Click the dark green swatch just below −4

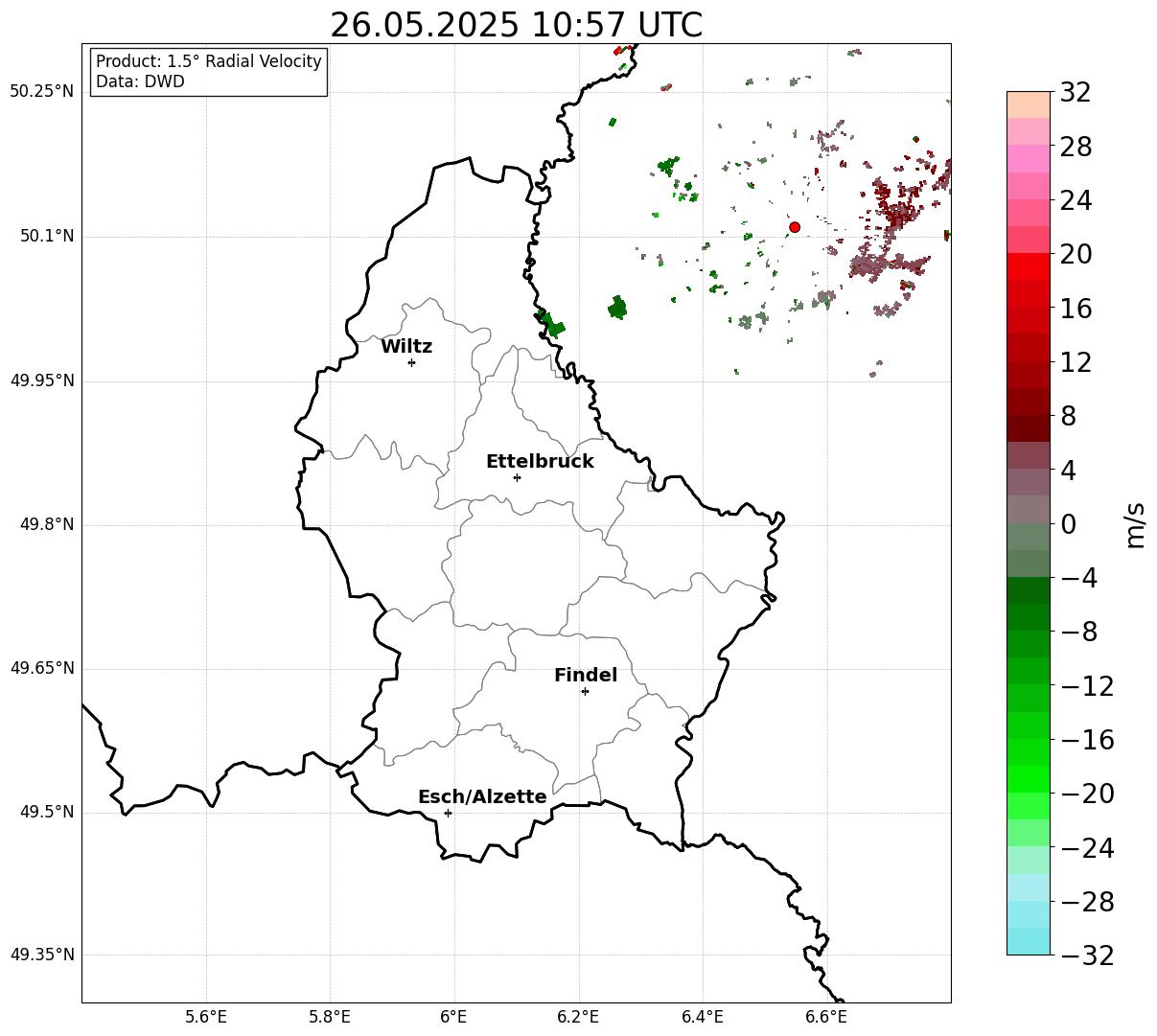tap(1029, 590)
